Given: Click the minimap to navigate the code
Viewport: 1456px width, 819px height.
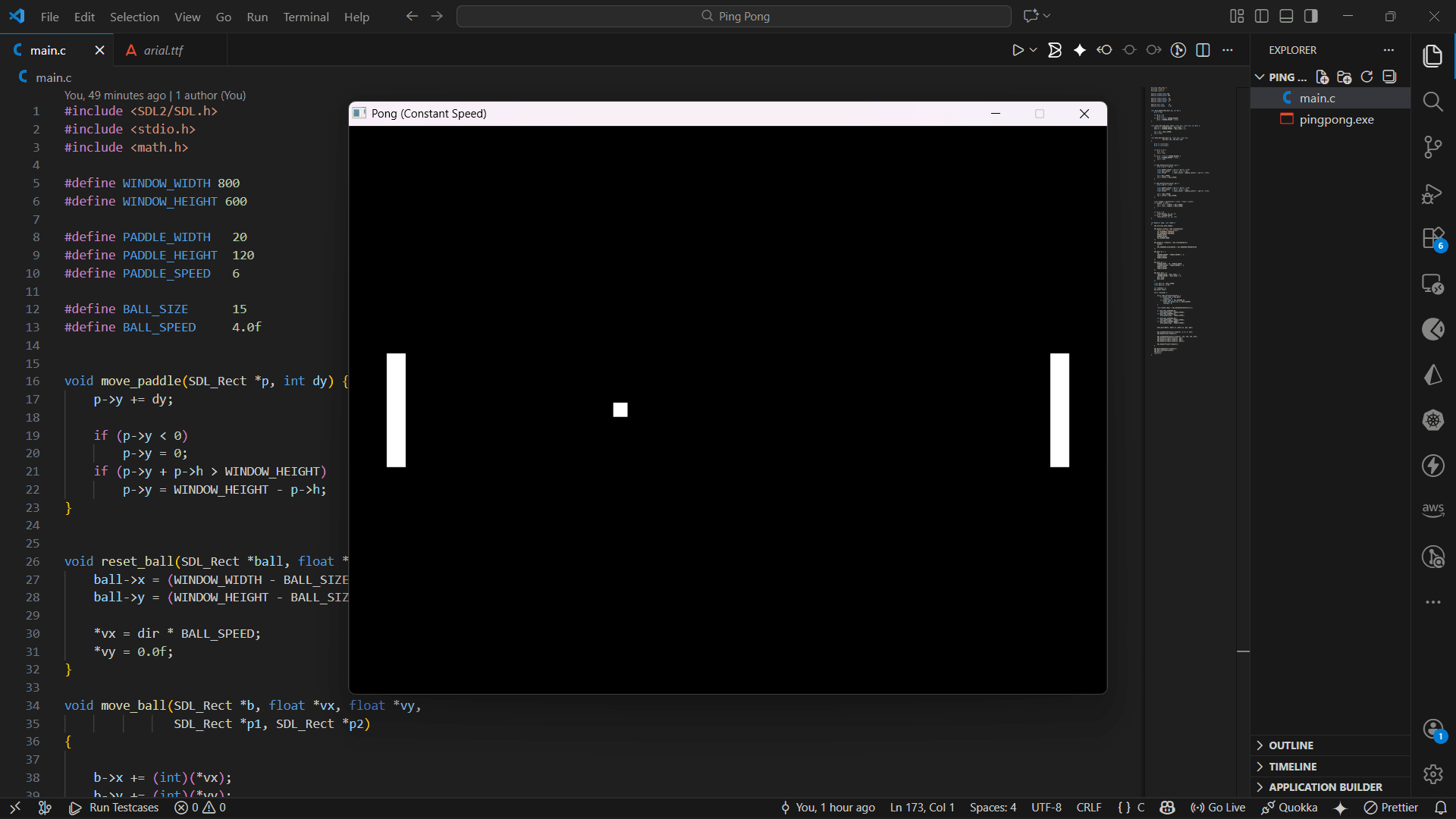Looking at the screenshot, I should 1179,227.
